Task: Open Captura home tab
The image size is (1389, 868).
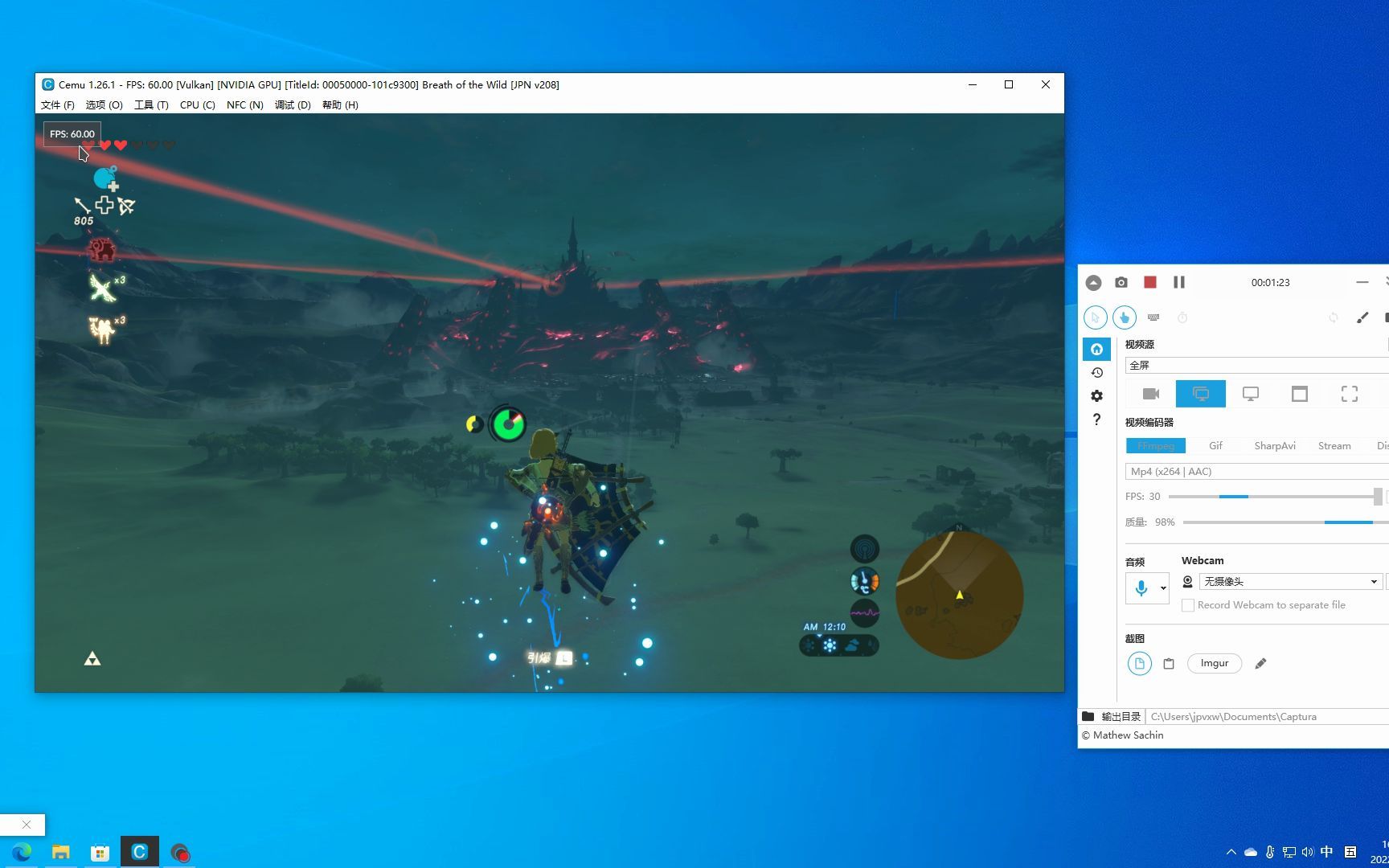Action: 1096,349
